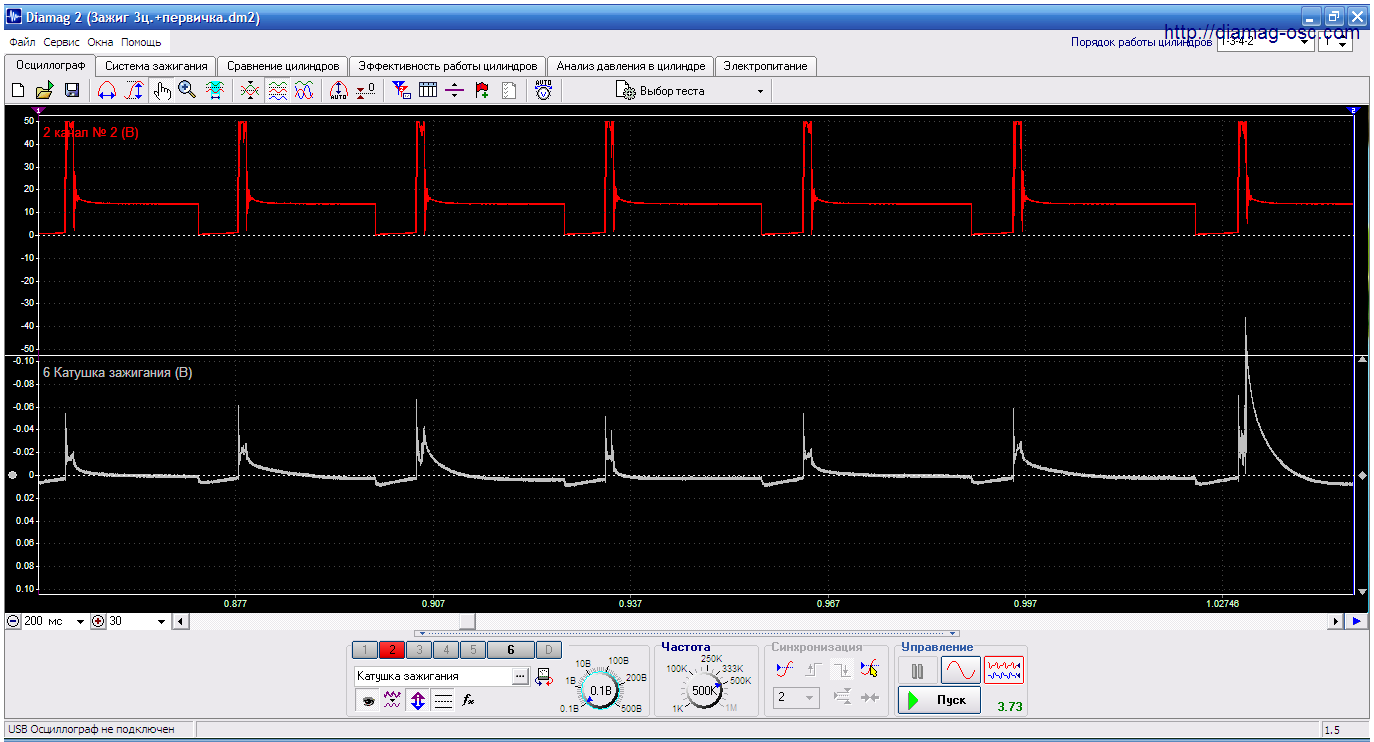The height and width of the screenshot is (742, 1374).
Task: Click the purple divider measurement icon
Action: pos(455,91)
